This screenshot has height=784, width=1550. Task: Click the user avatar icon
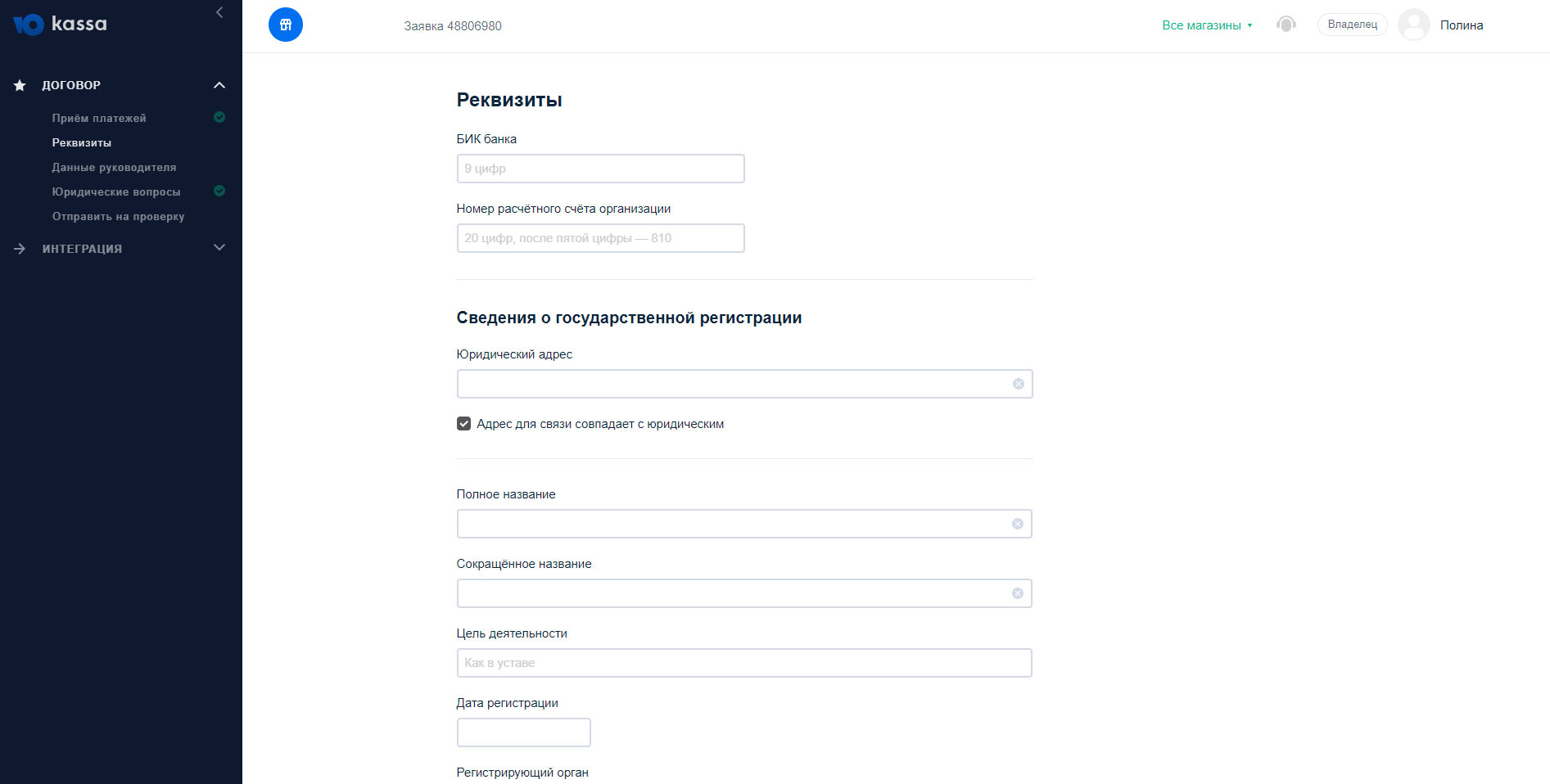[x=1414, y=25]
